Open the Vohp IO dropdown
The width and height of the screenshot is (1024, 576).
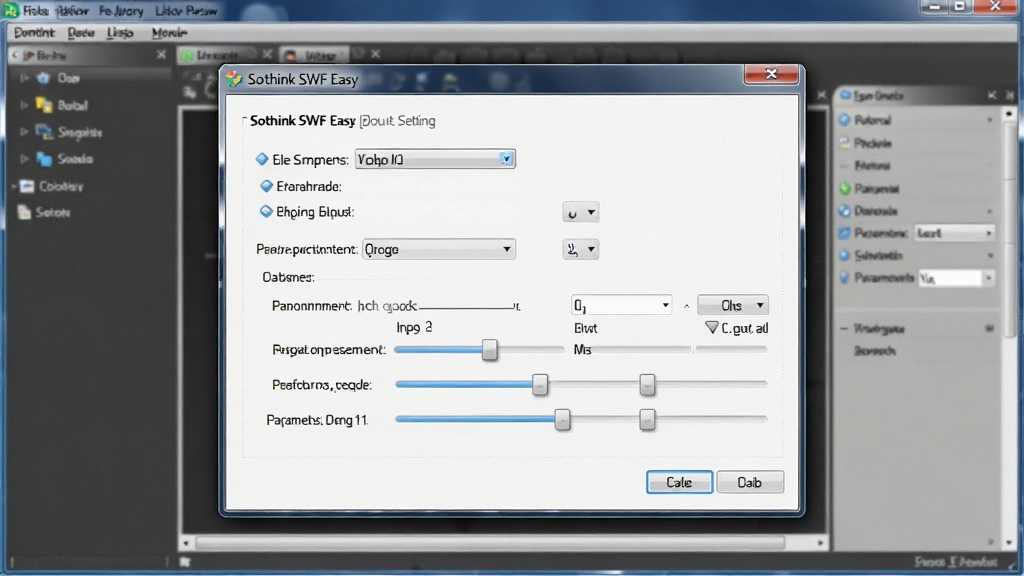pyautogui.click(x=435, y=159)
